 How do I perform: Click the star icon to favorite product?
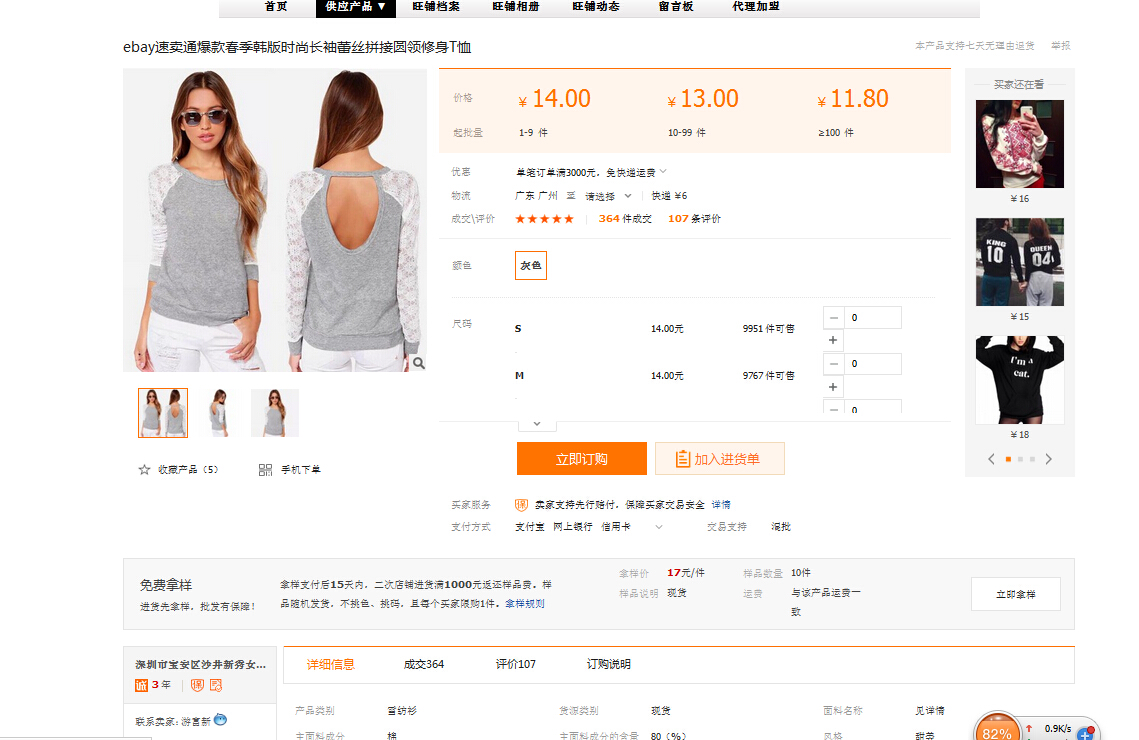pyautogui.click(x=144, y=470)
